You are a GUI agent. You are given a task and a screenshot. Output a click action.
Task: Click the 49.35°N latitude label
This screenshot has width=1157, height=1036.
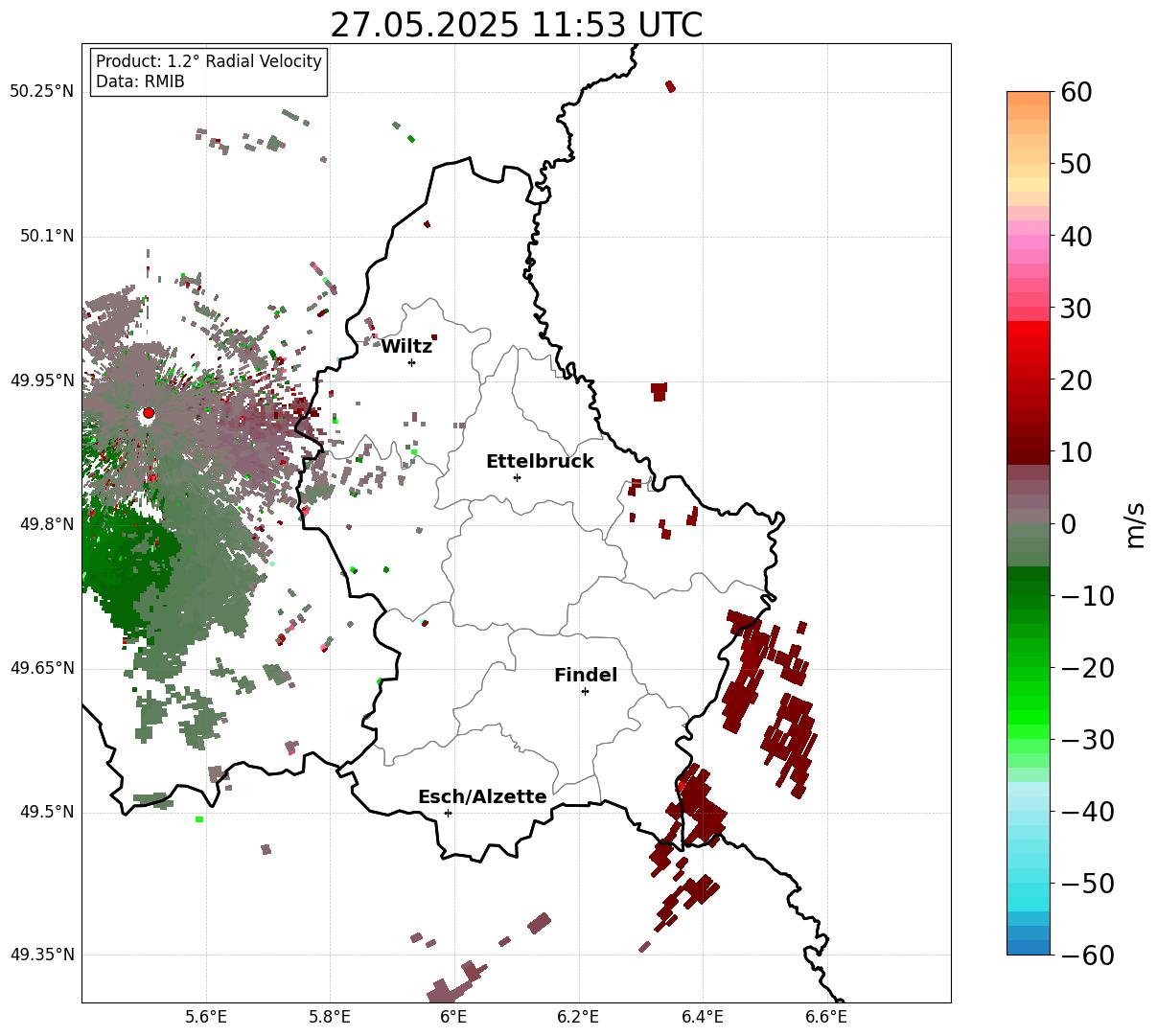pos(41,955)
